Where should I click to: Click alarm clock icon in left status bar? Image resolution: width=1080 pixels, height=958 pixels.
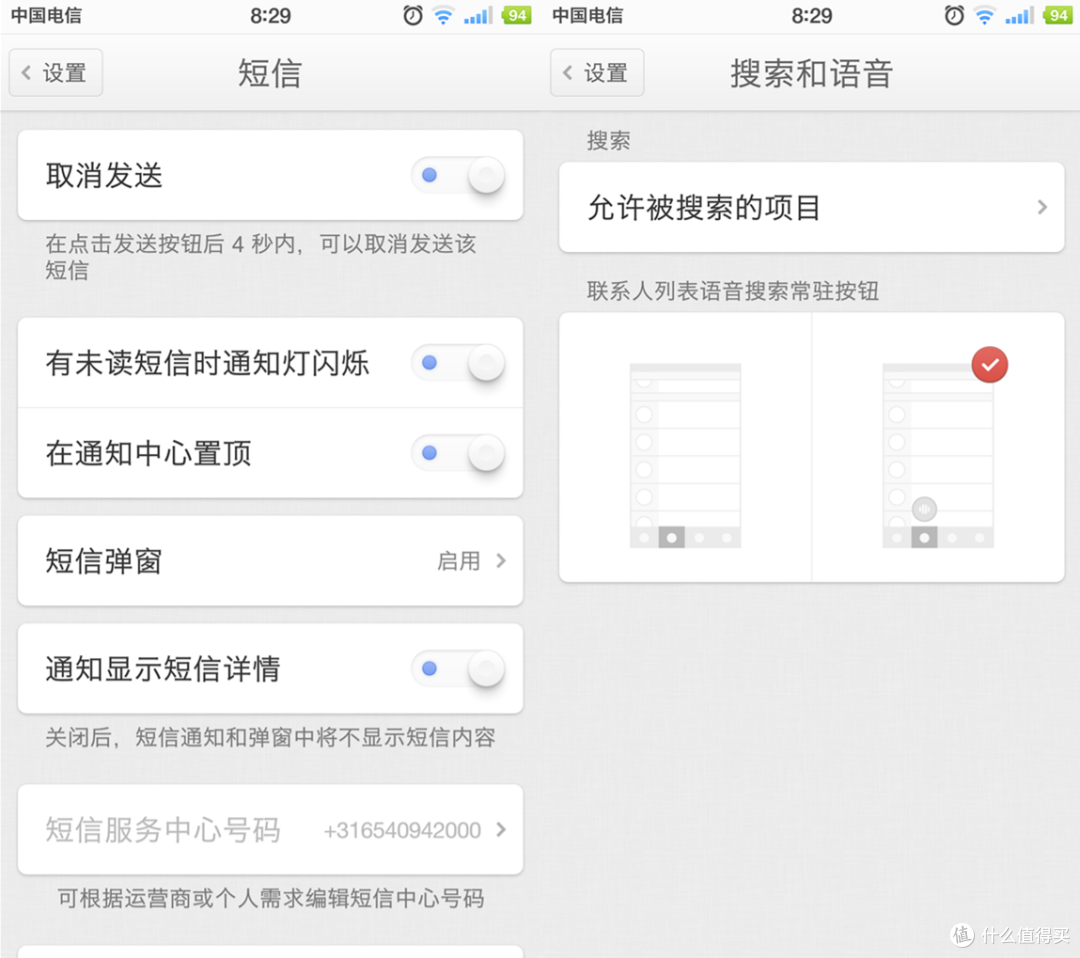(x=413, y=15)
